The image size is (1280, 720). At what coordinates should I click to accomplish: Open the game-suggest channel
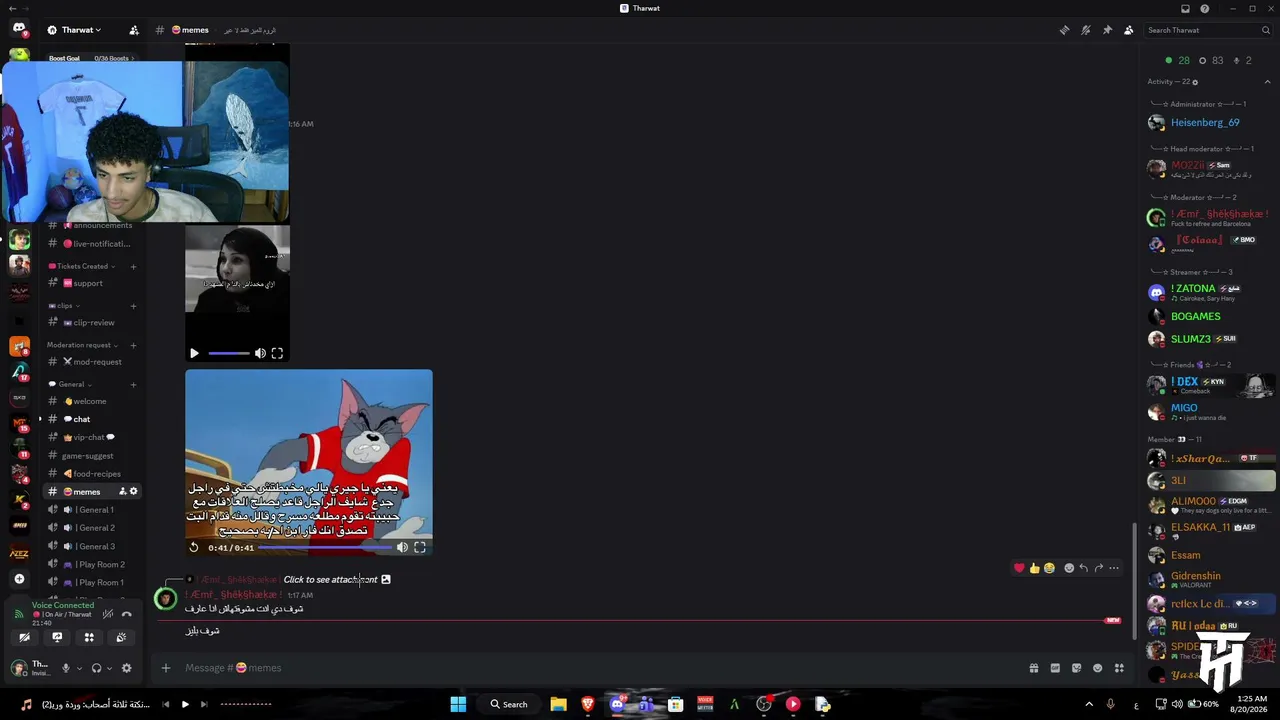91,456
